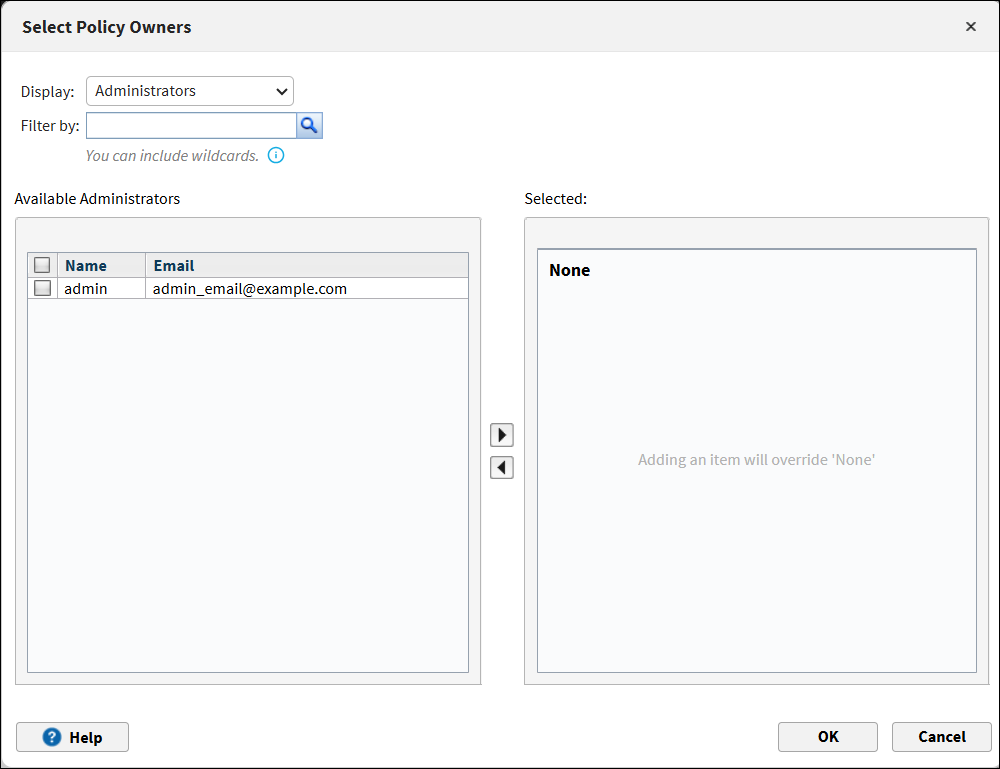Screen dimensions: 1000x769
Task: Click the left arrow to remove a selected owner
Action: [x=502, y=467]
